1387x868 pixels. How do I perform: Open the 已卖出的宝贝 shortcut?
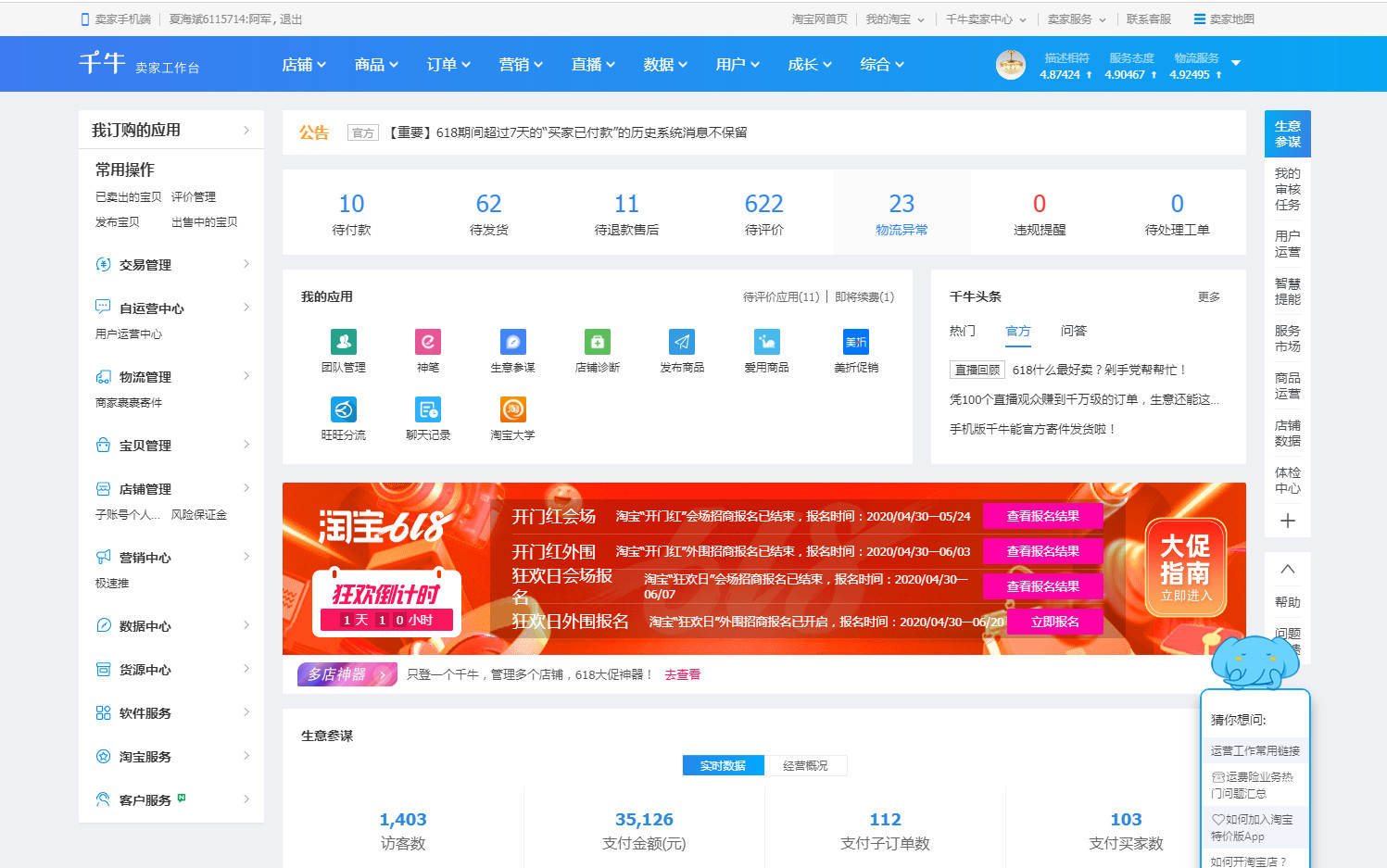coord(128,196)
